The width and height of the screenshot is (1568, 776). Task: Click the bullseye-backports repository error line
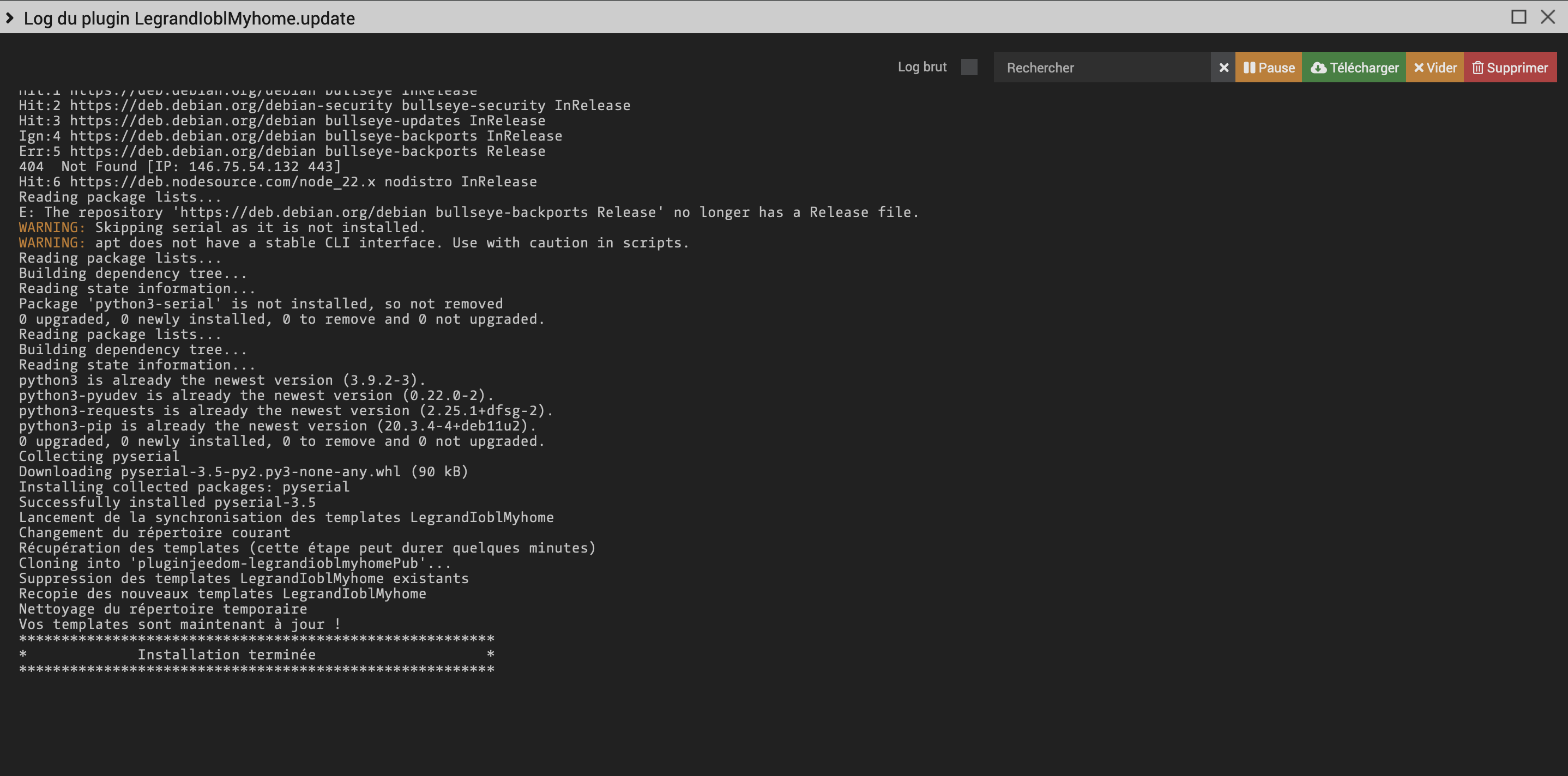pyautogui.click(x=469, y=213)
